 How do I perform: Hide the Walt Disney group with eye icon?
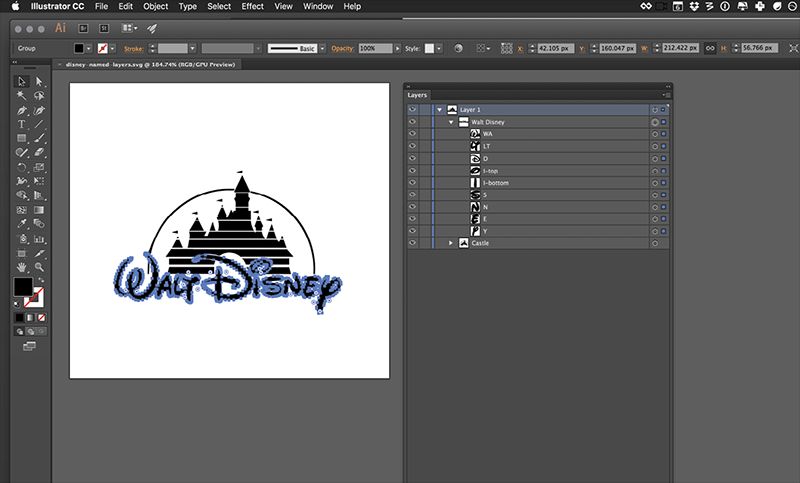coord(412,122)
